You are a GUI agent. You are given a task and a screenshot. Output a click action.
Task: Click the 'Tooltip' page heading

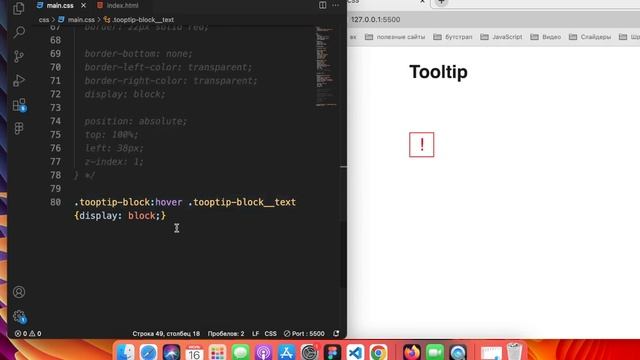pyautogui.click(x=438, y=72)
